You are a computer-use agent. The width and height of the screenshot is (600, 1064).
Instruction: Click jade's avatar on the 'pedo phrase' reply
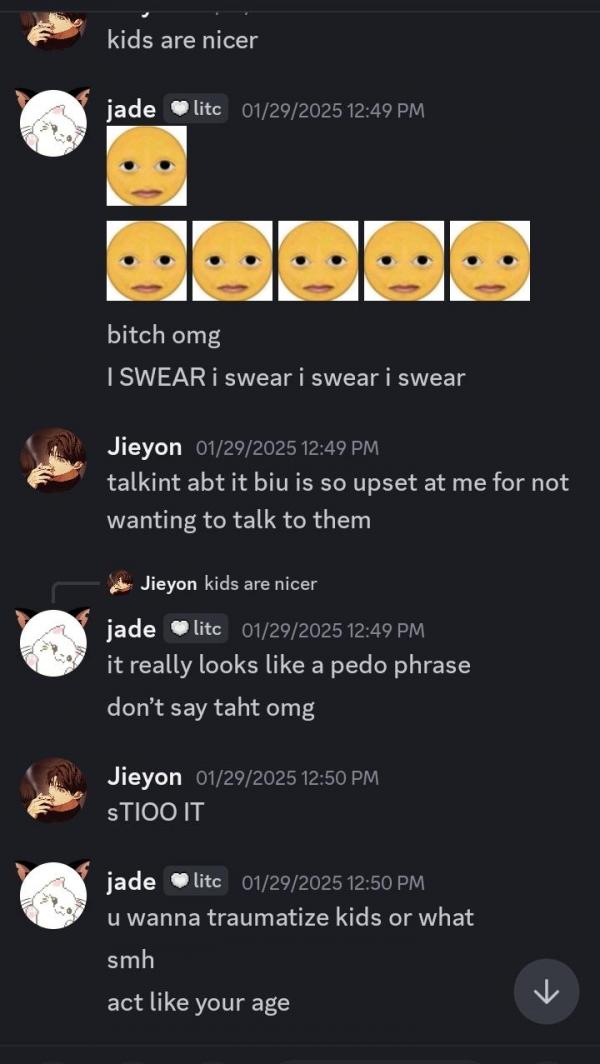pos(53,643)
